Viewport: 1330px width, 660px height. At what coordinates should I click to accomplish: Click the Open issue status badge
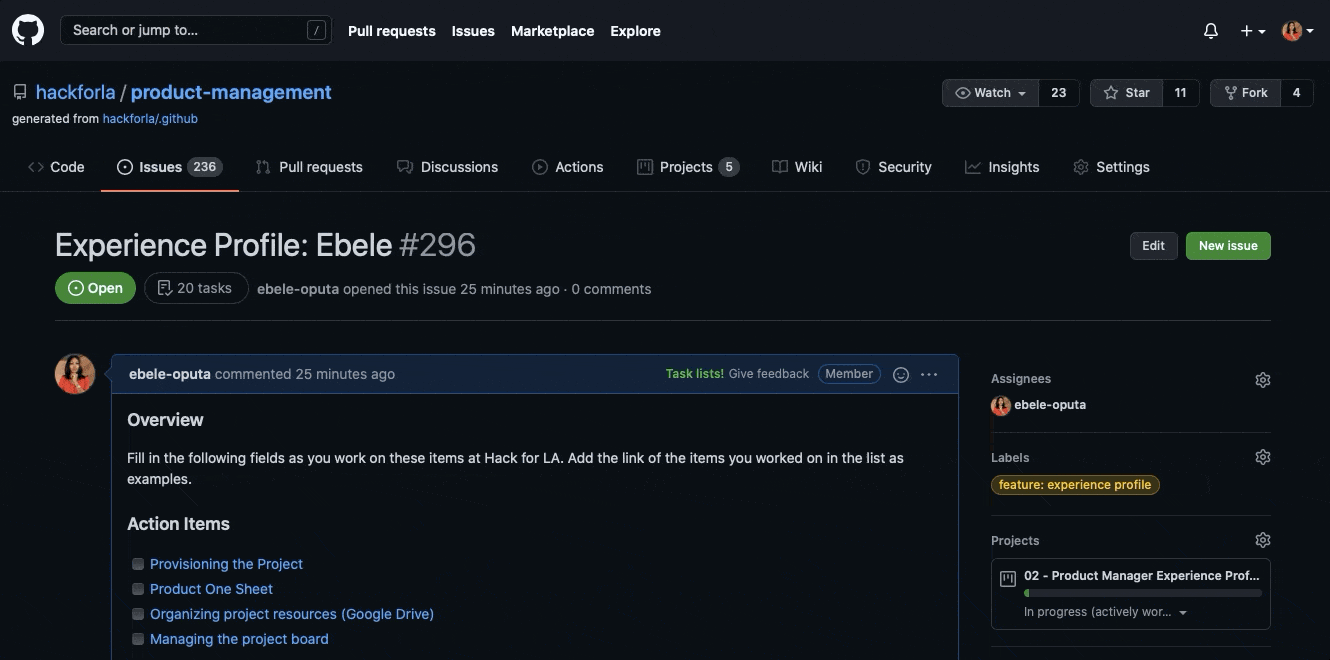click(x=95, y=288)
